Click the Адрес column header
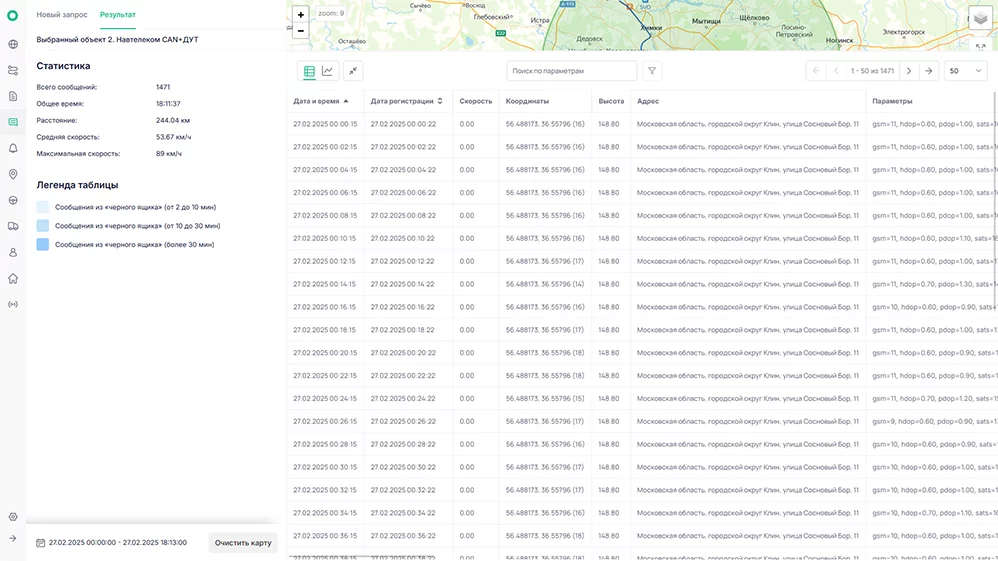998x561 pixels. tap(648, 101)
